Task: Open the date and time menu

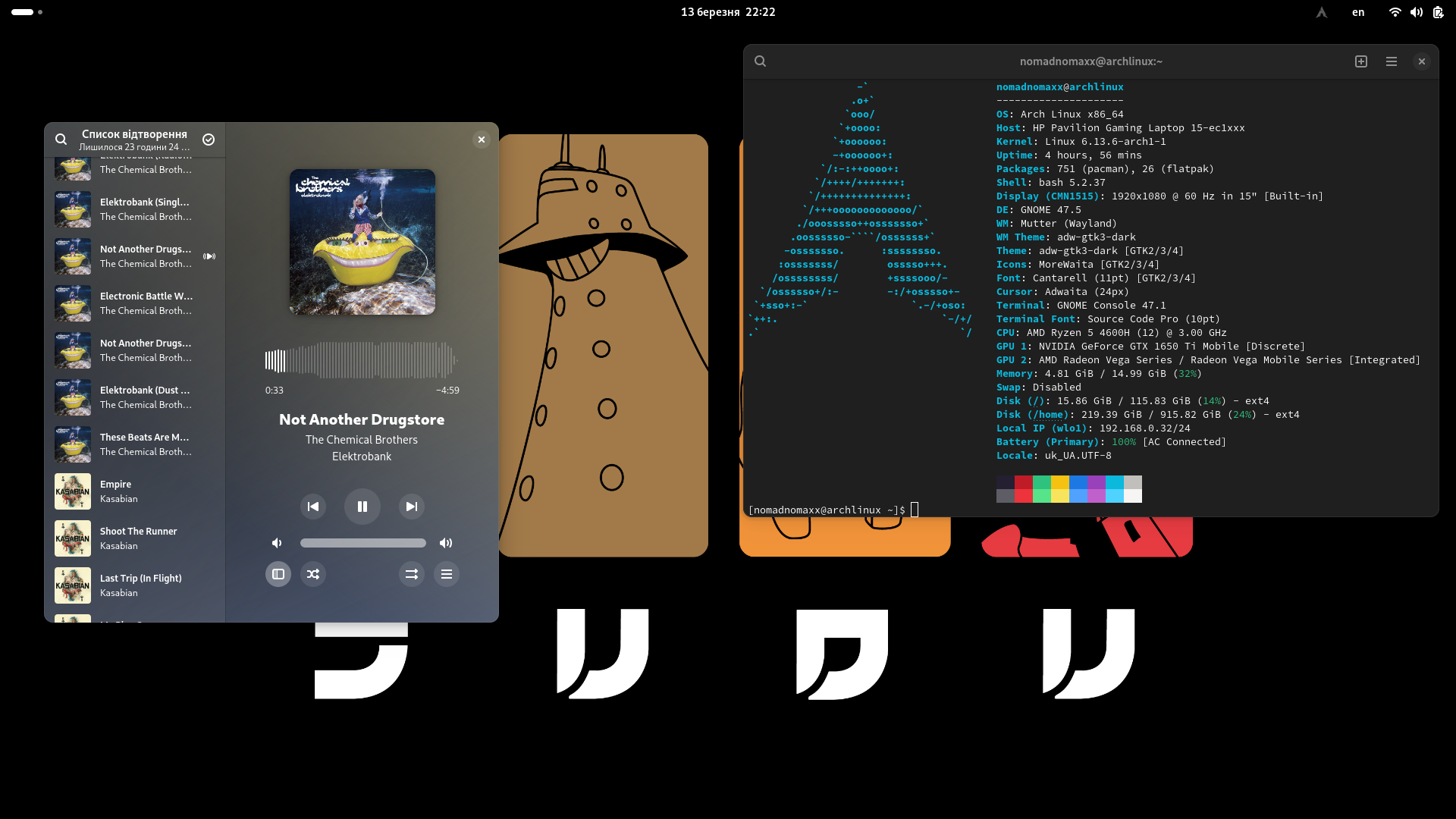Action: 728,12
